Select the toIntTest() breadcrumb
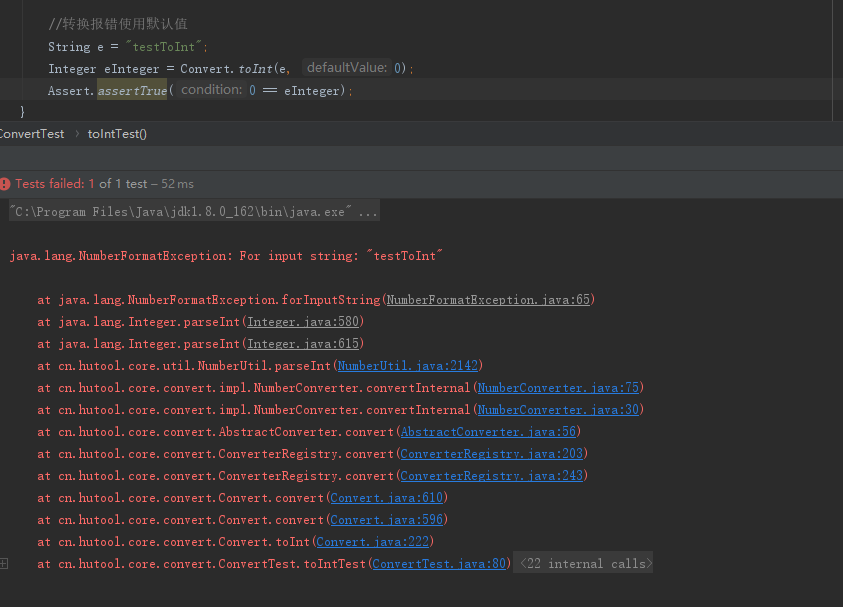843x607 pixels. [x=117, y=134]
